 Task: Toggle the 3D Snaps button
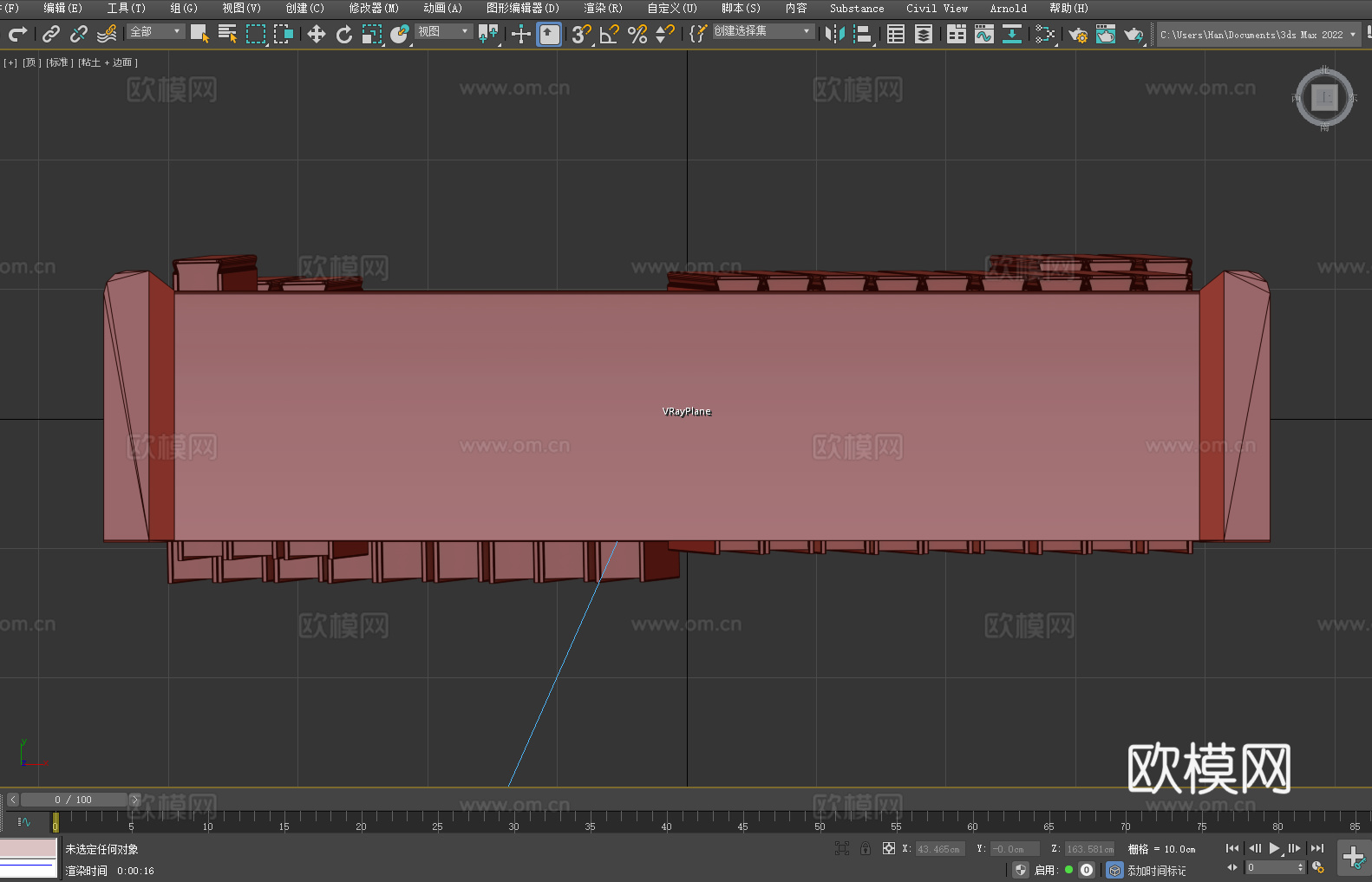(582, 34)
